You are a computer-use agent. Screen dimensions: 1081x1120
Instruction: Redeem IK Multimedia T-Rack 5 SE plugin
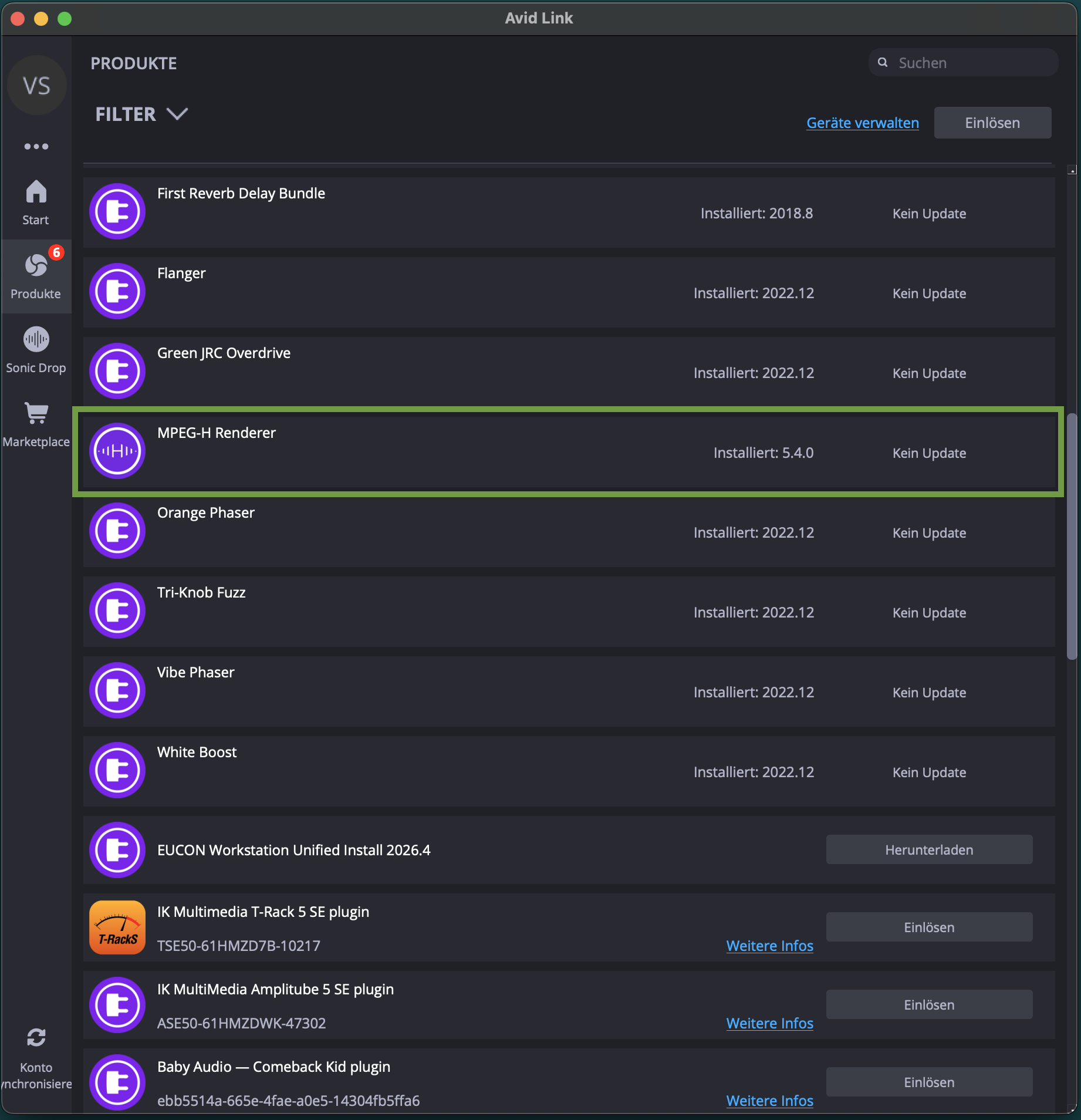[929, 927]
